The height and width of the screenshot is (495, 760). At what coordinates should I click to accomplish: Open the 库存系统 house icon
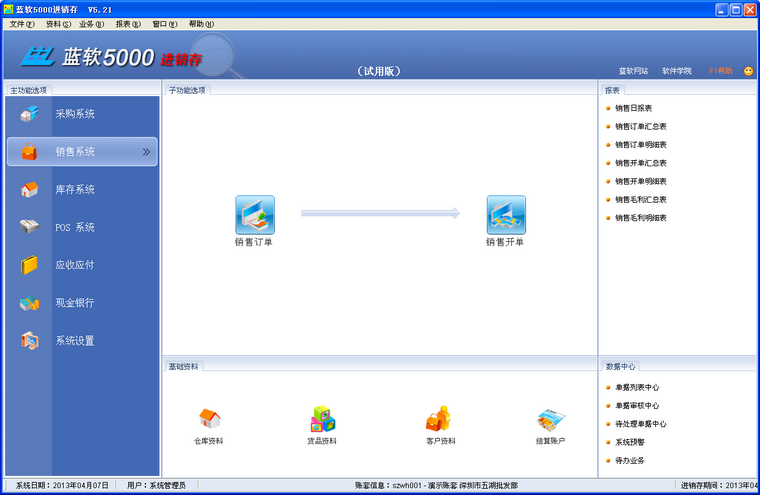[x=29, y=189]
